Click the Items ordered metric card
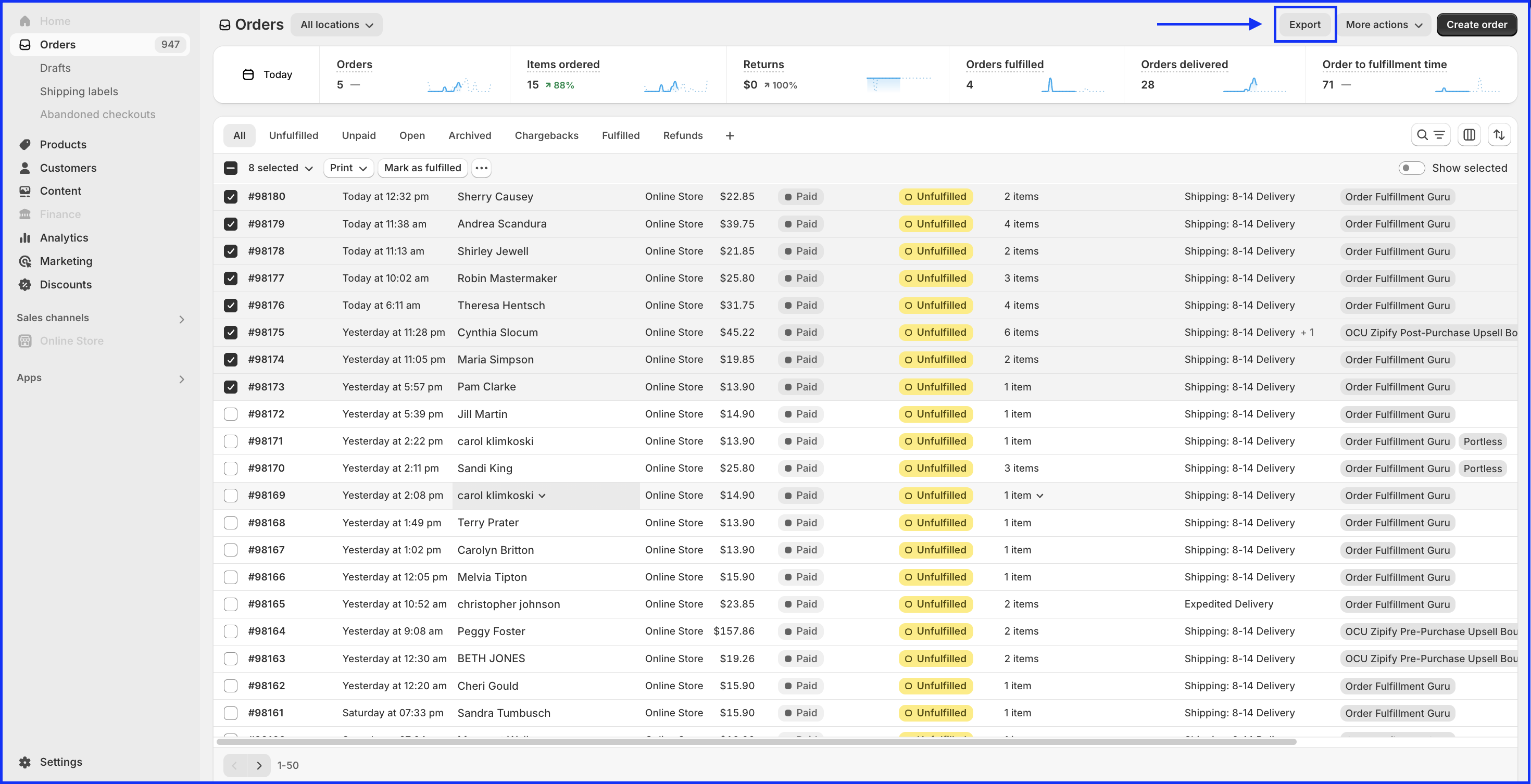 [x=618, y=75]
